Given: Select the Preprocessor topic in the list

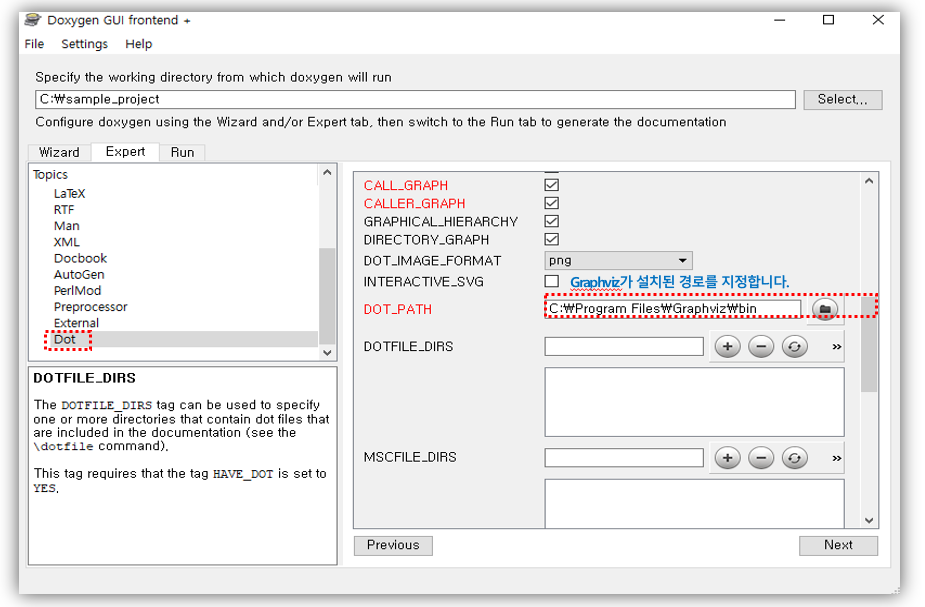Looking at the screenshot, I should pyautogui.click(x=93, y=307).
